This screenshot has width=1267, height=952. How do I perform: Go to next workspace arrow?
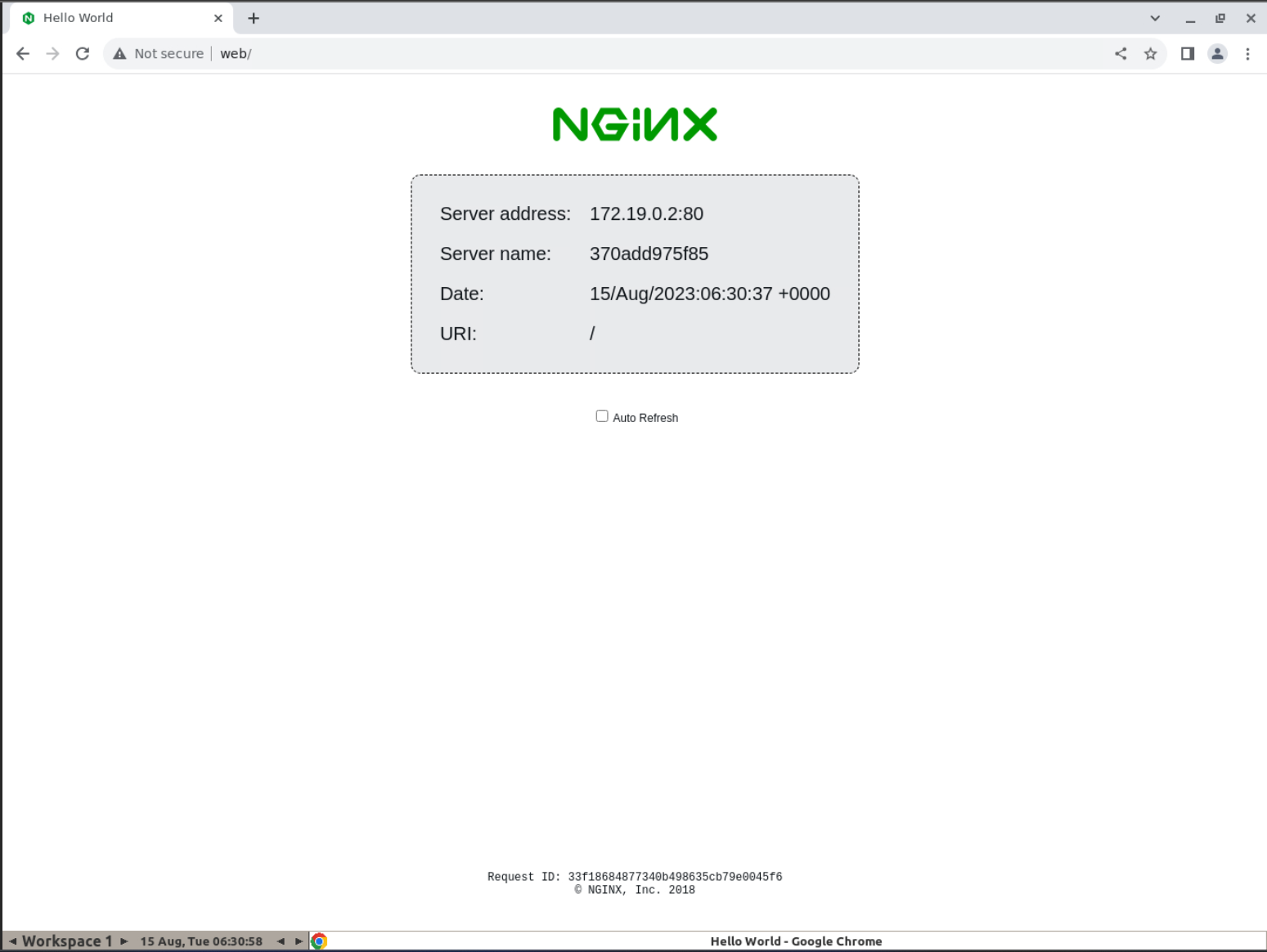click(x=124, y=941)
